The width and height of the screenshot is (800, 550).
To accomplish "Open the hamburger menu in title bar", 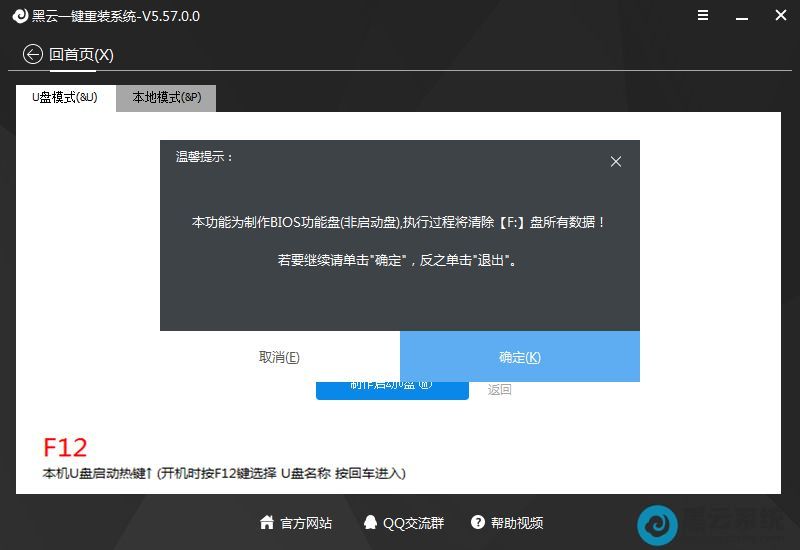I will (x=704, y=16).
